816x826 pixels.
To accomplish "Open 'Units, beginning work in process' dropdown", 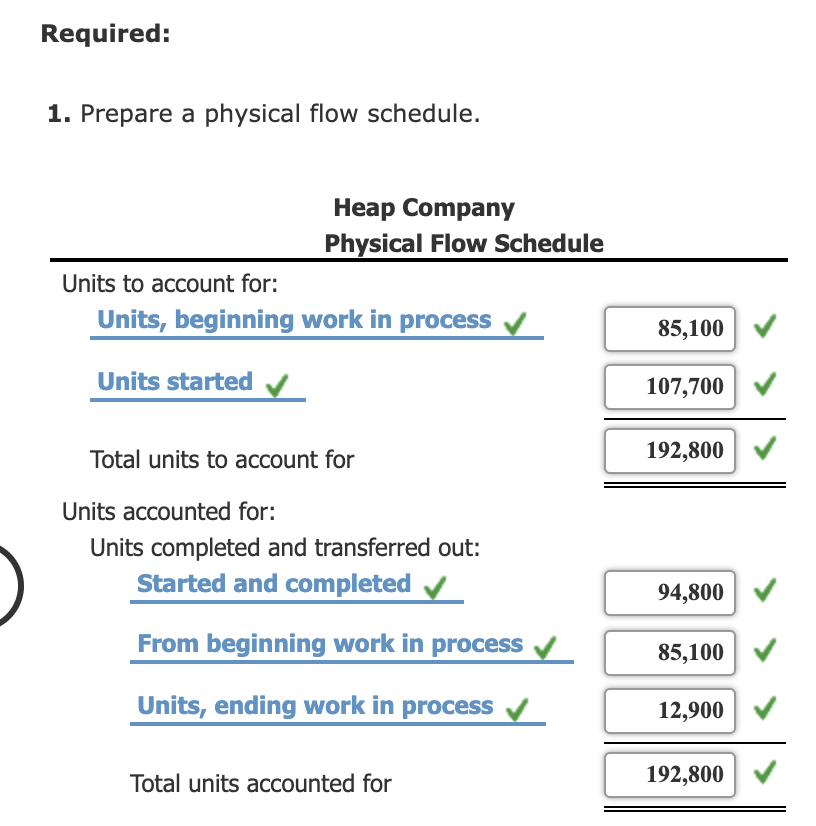I will click(x=317, y=322).
